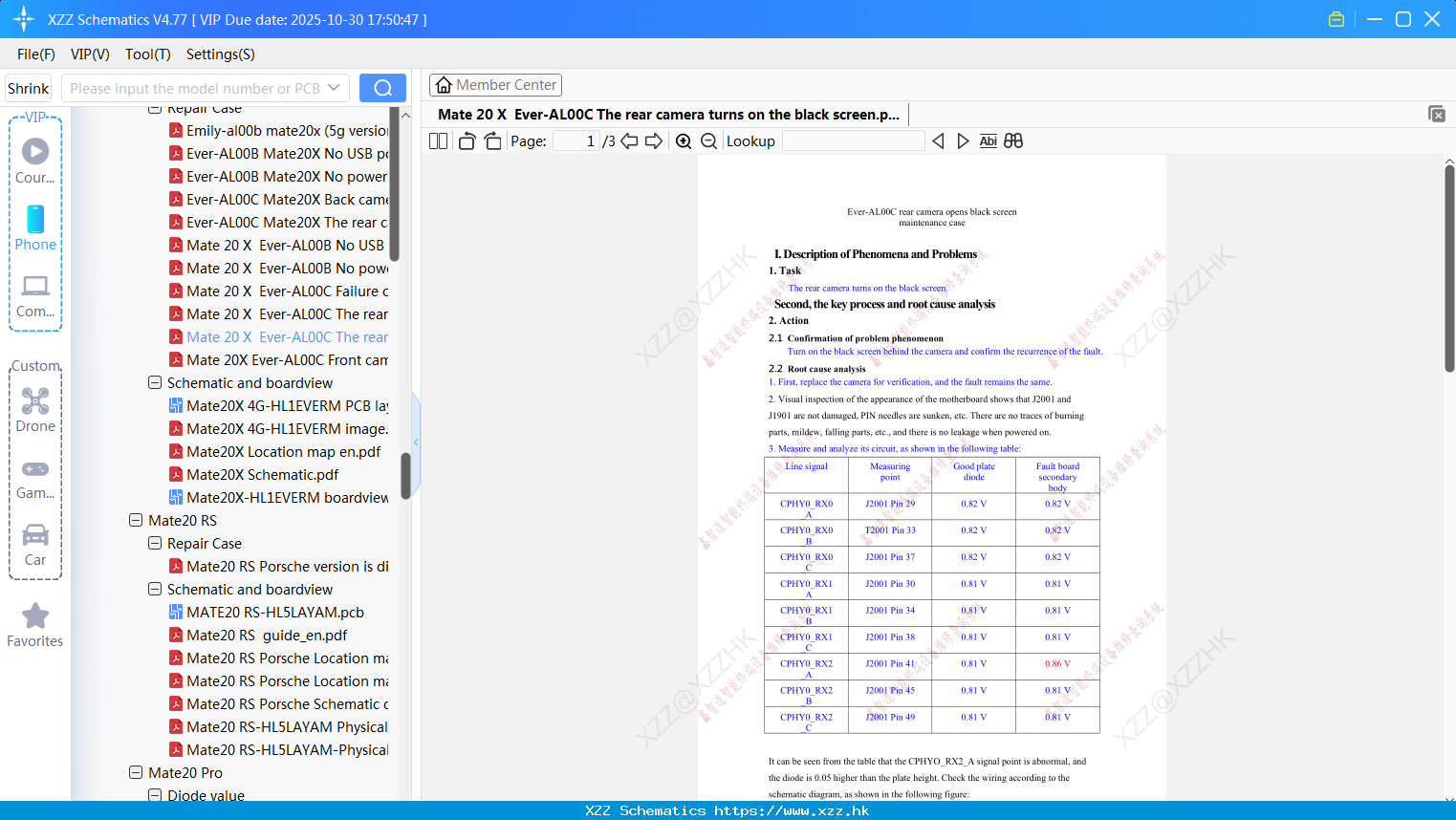Select the Phone category
Screen dimensions: 1456x820
[x=35, y=227]
